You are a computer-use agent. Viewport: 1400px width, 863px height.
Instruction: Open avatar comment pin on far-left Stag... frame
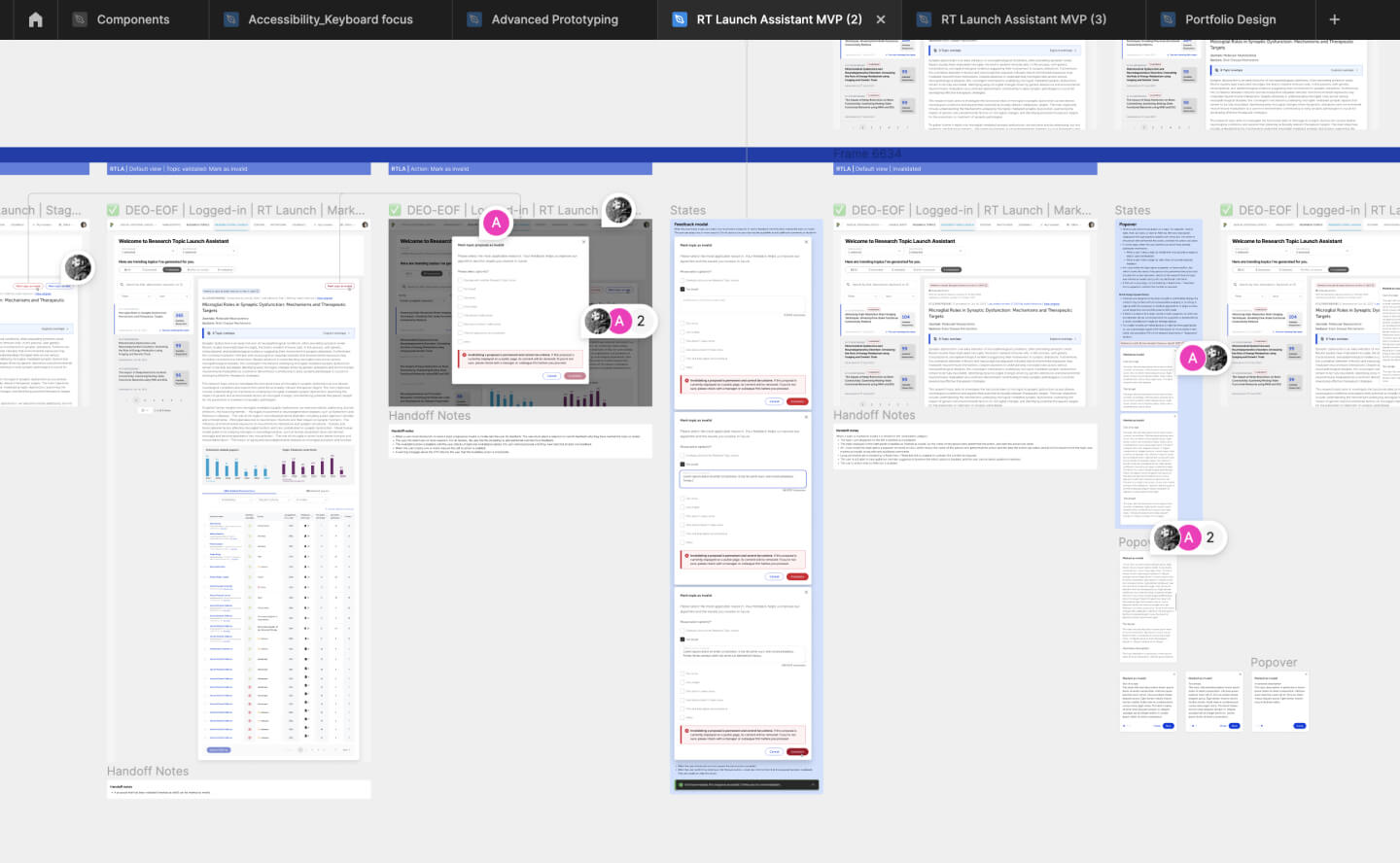point(78,266)
